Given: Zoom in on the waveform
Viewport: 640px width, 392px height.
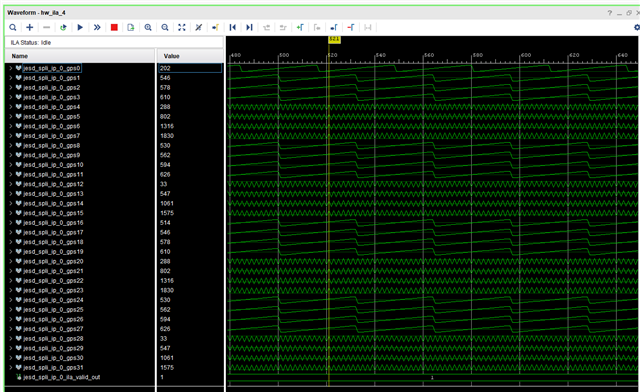Looking at the screenshot, I should (x=148, y=27).
